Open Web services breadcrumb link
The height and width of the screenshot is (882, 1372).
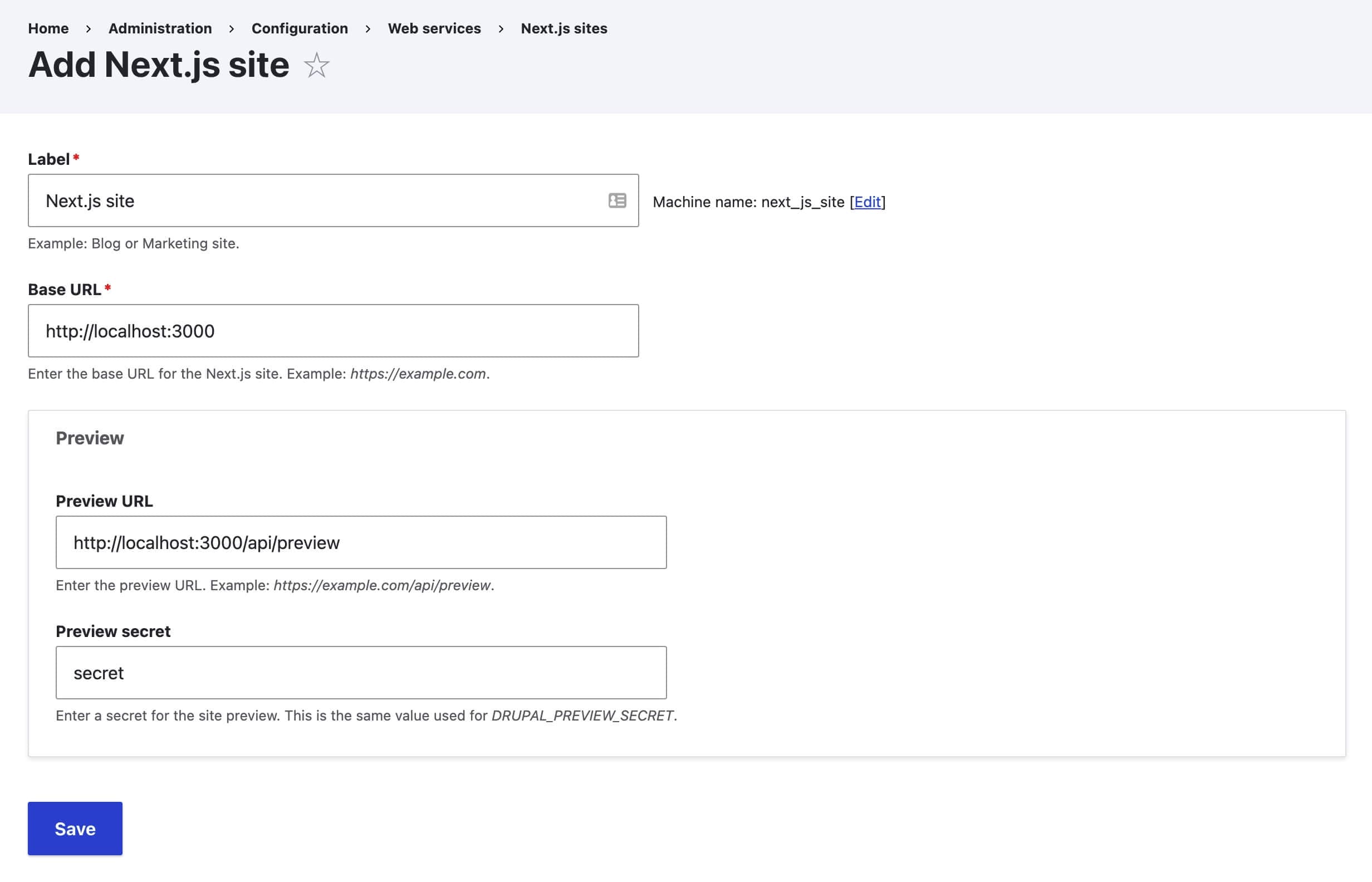point(434,28)
